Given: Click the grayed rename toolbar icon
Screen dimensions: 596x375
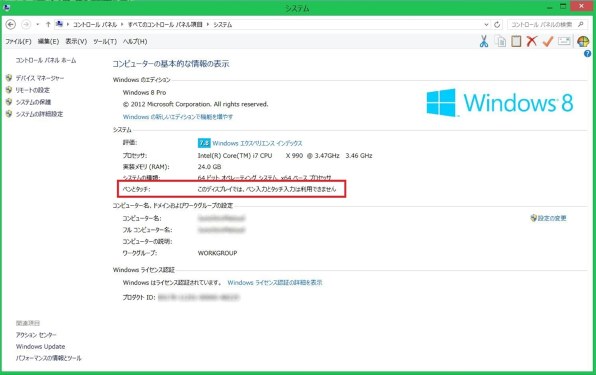Looking at the screenshot, I should point(564,41).
